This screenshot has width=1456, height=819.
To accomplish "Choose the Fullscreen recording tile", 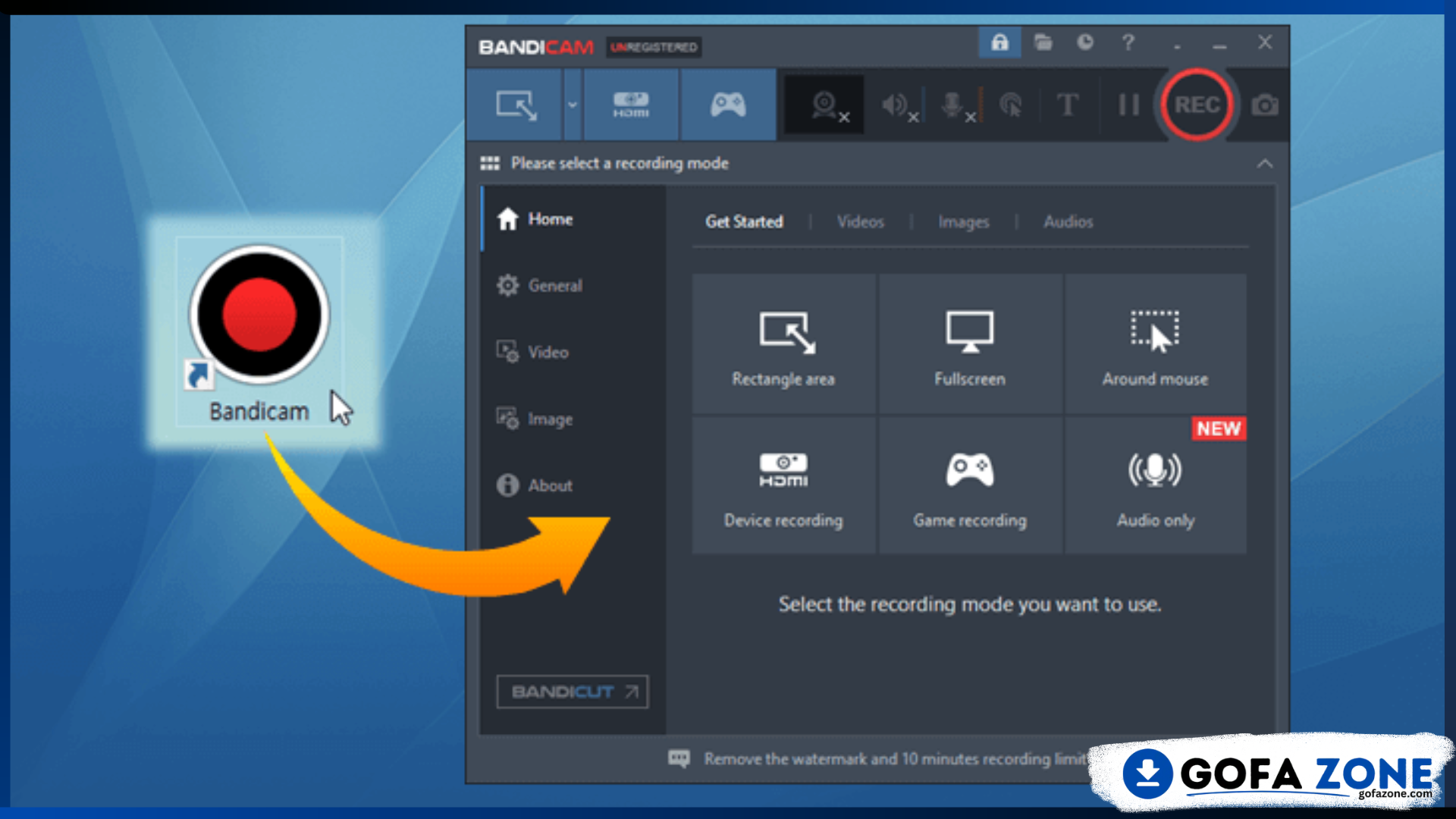I will point(970,344).
